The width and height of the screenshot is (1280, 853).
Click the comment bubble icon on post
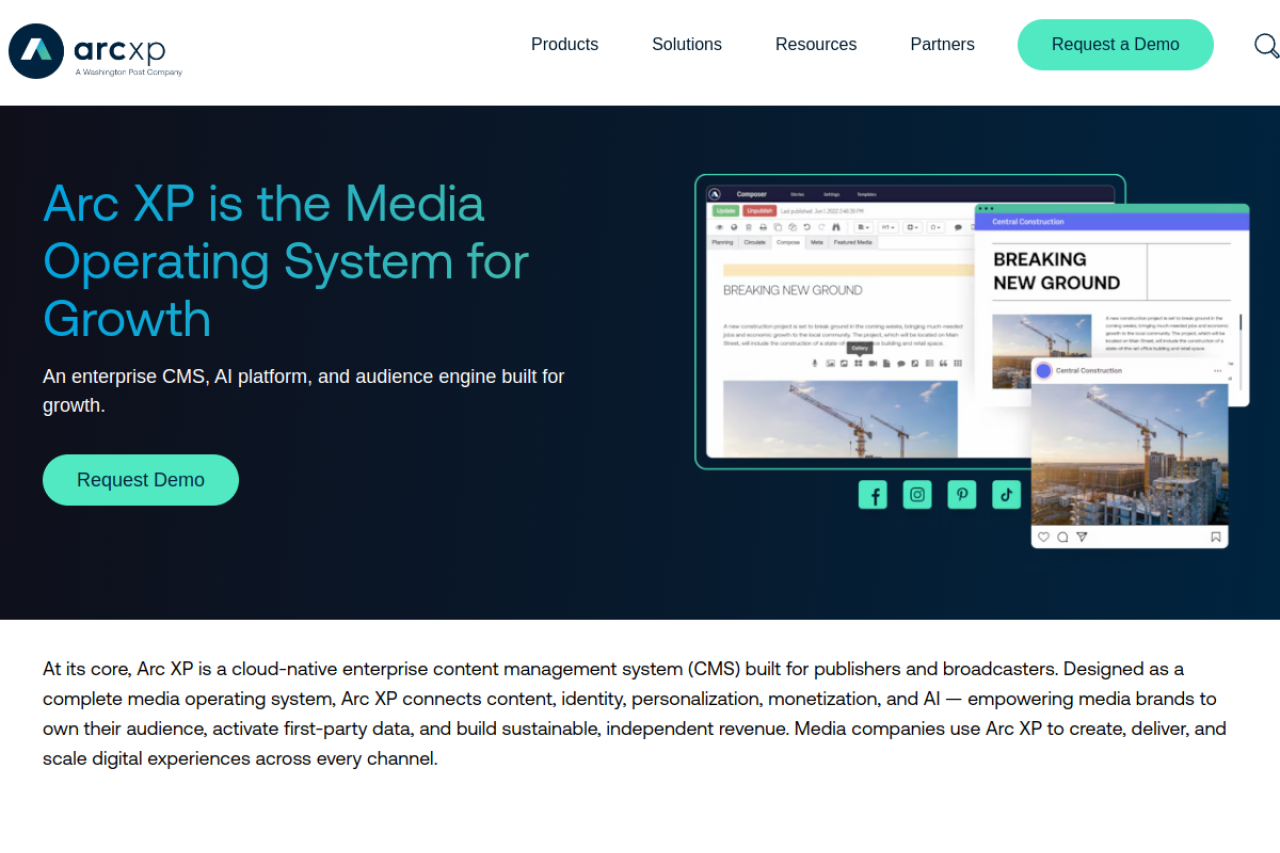[x=1062, y=537]
